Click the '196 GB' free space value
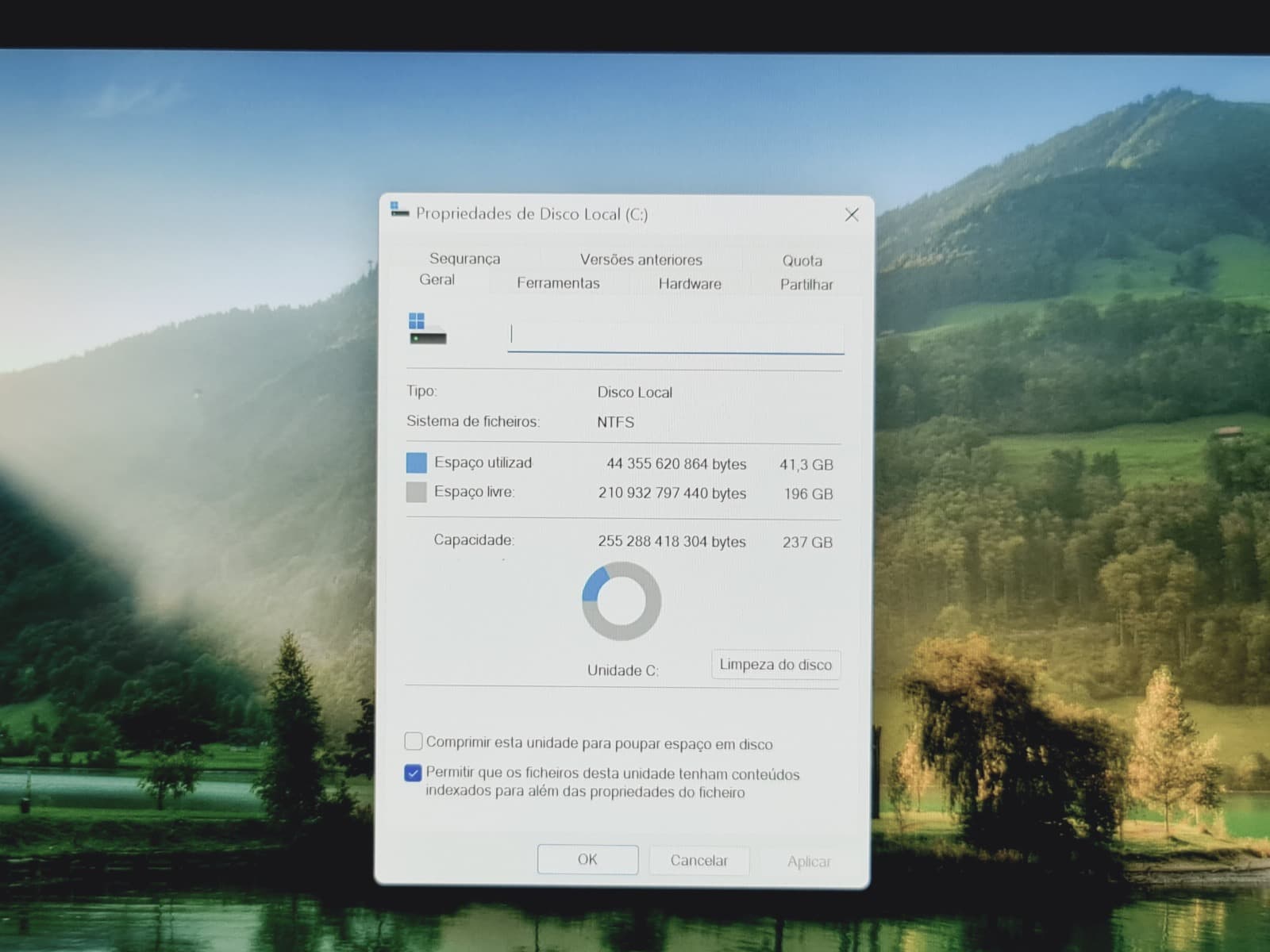The width and height of the screenshot is (1270, 952). point(808,494)
